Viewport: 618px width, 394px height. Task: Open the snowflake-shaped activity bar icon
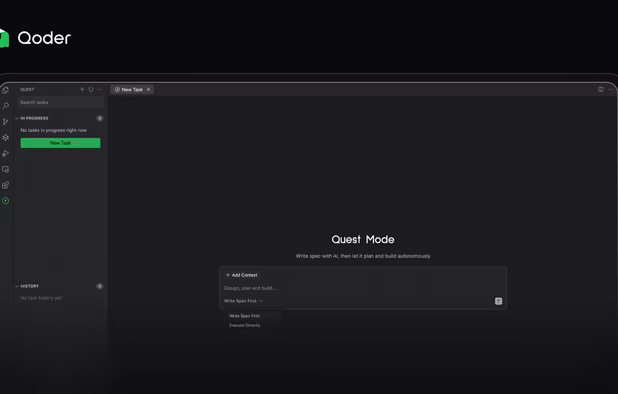click(6, 138)
